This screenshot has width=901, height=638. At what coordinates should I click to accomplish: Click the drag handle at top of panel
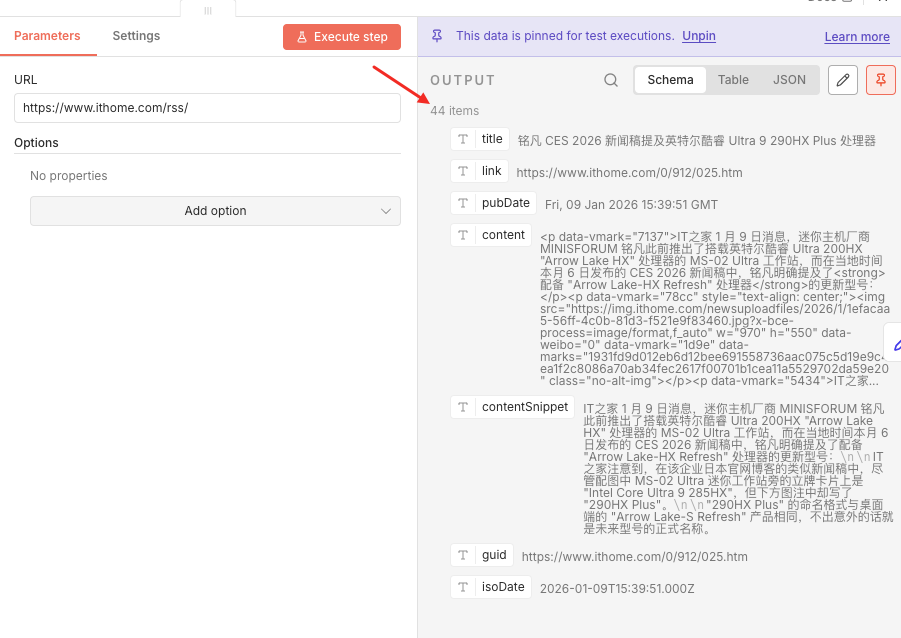tap(208, 10)
